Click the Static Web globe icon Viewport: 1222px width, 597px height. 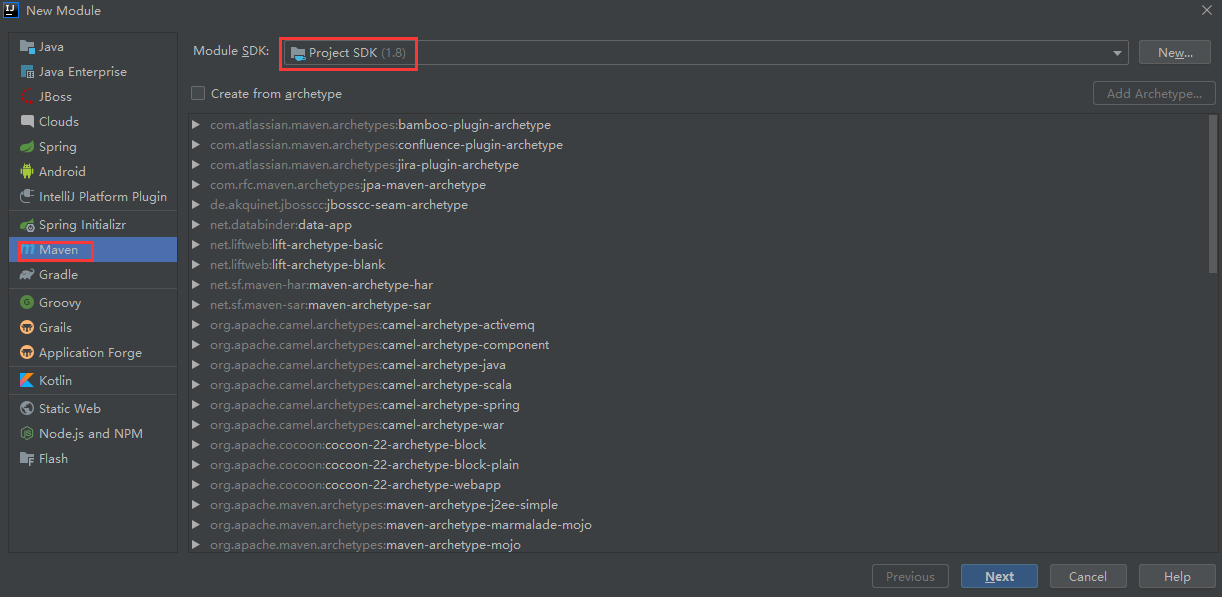tap(27, 409)
